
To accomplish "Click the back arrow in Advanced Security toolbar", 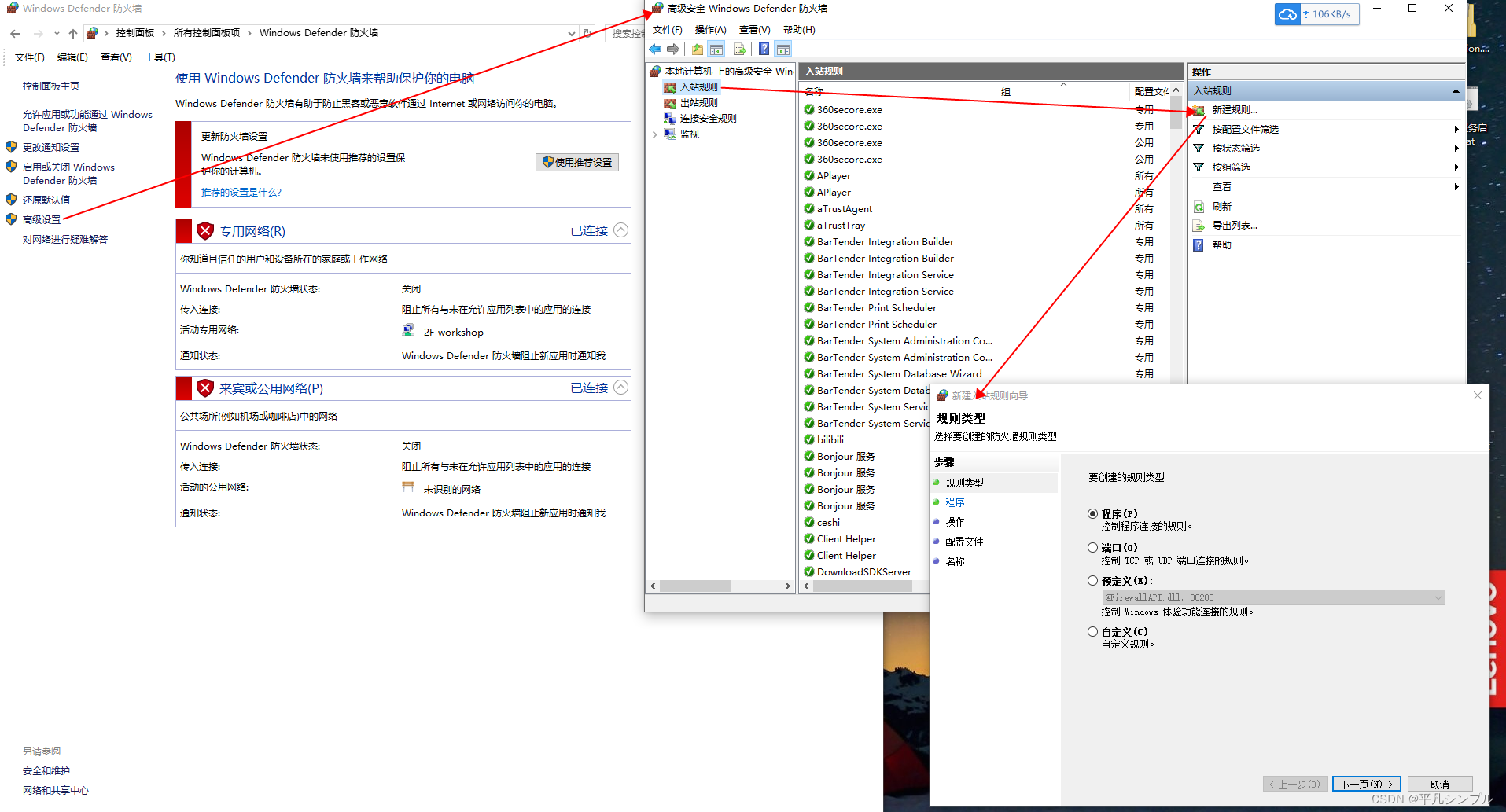I will tap(655, 50).
